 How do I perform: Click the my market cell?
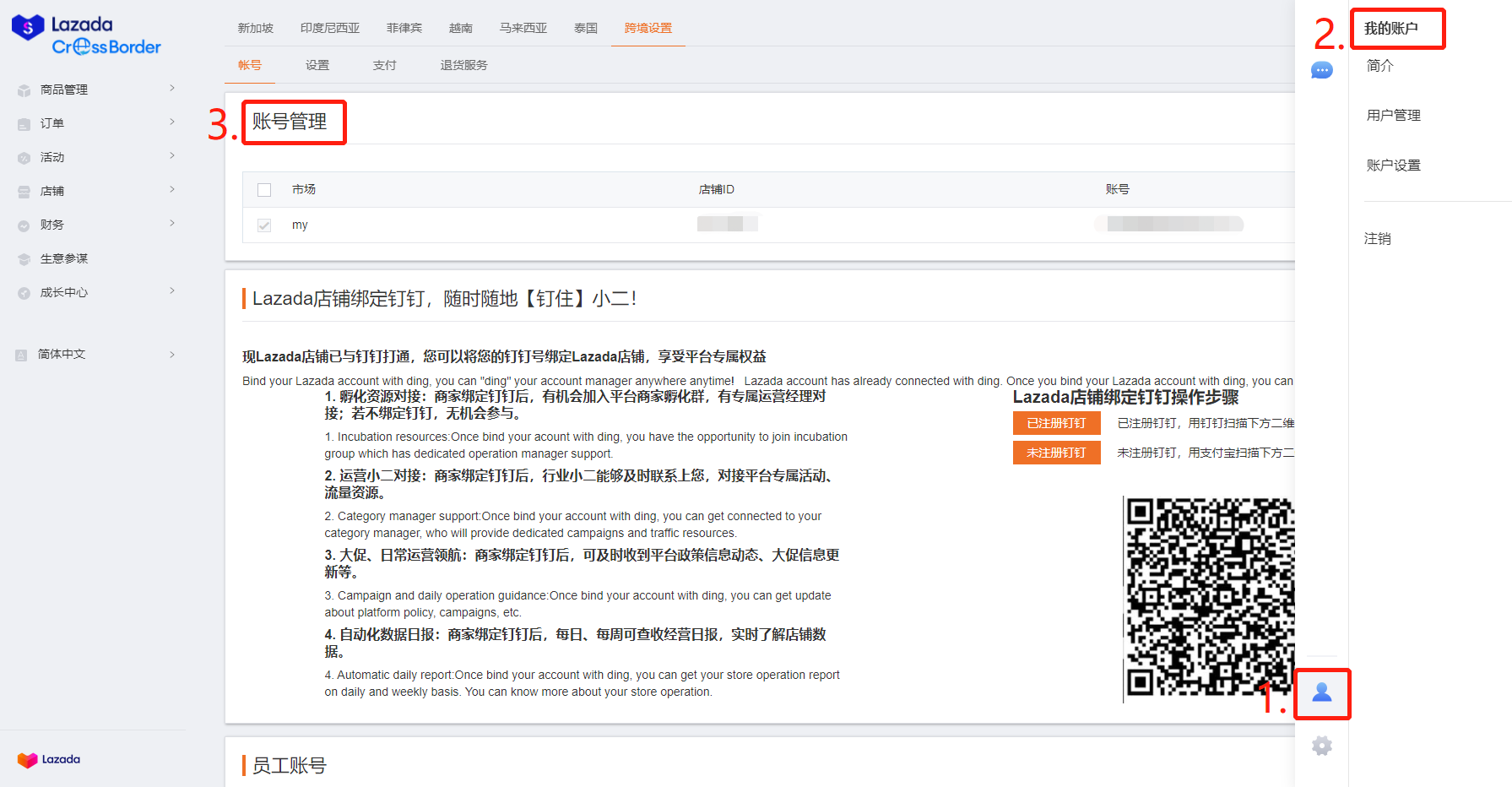click(300, 225)
